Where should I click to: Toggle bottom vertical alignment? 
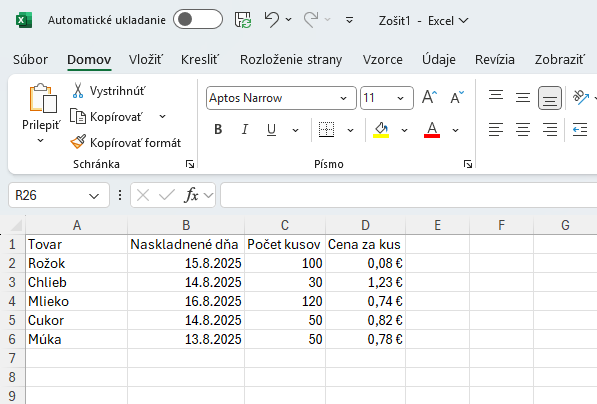click(550, 98)
